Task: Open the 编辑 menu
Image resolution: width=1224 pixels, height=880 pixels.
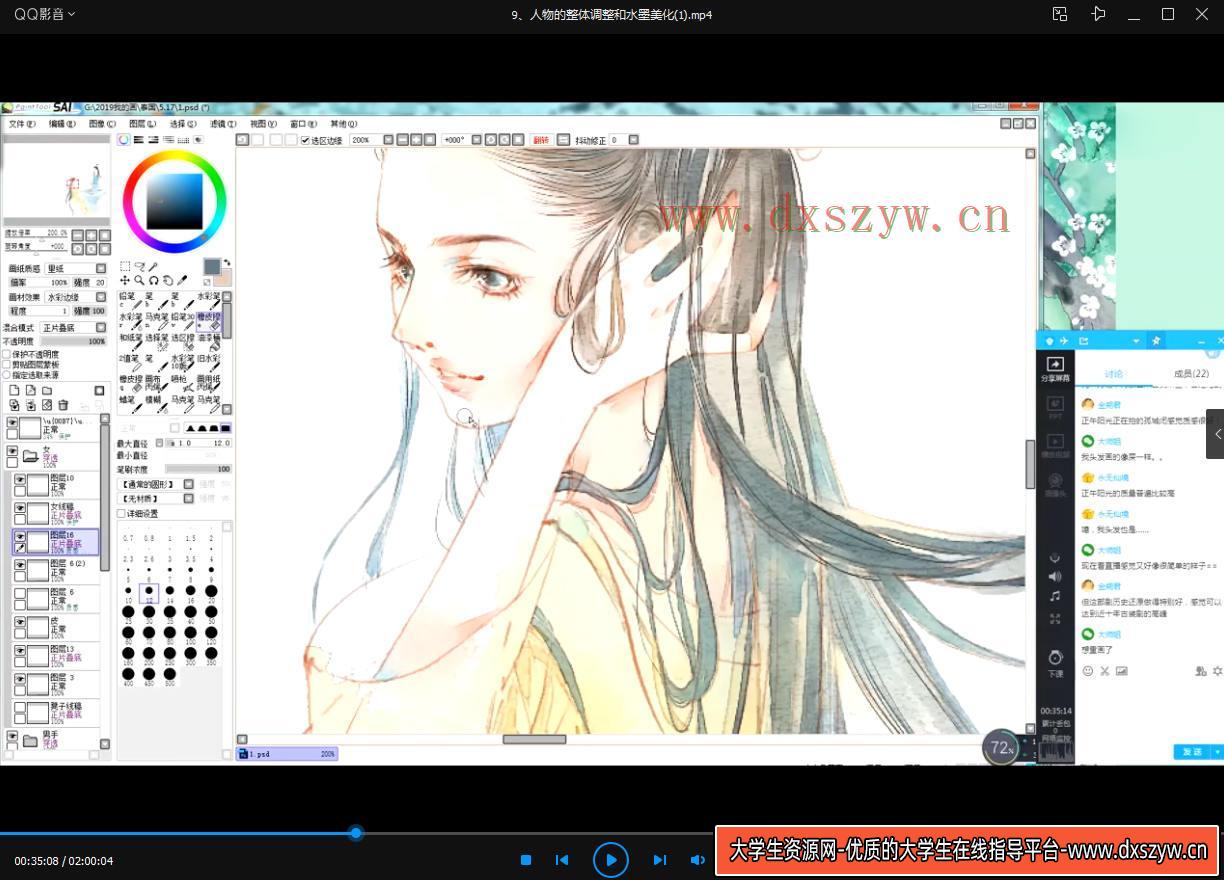Action: 62,124
